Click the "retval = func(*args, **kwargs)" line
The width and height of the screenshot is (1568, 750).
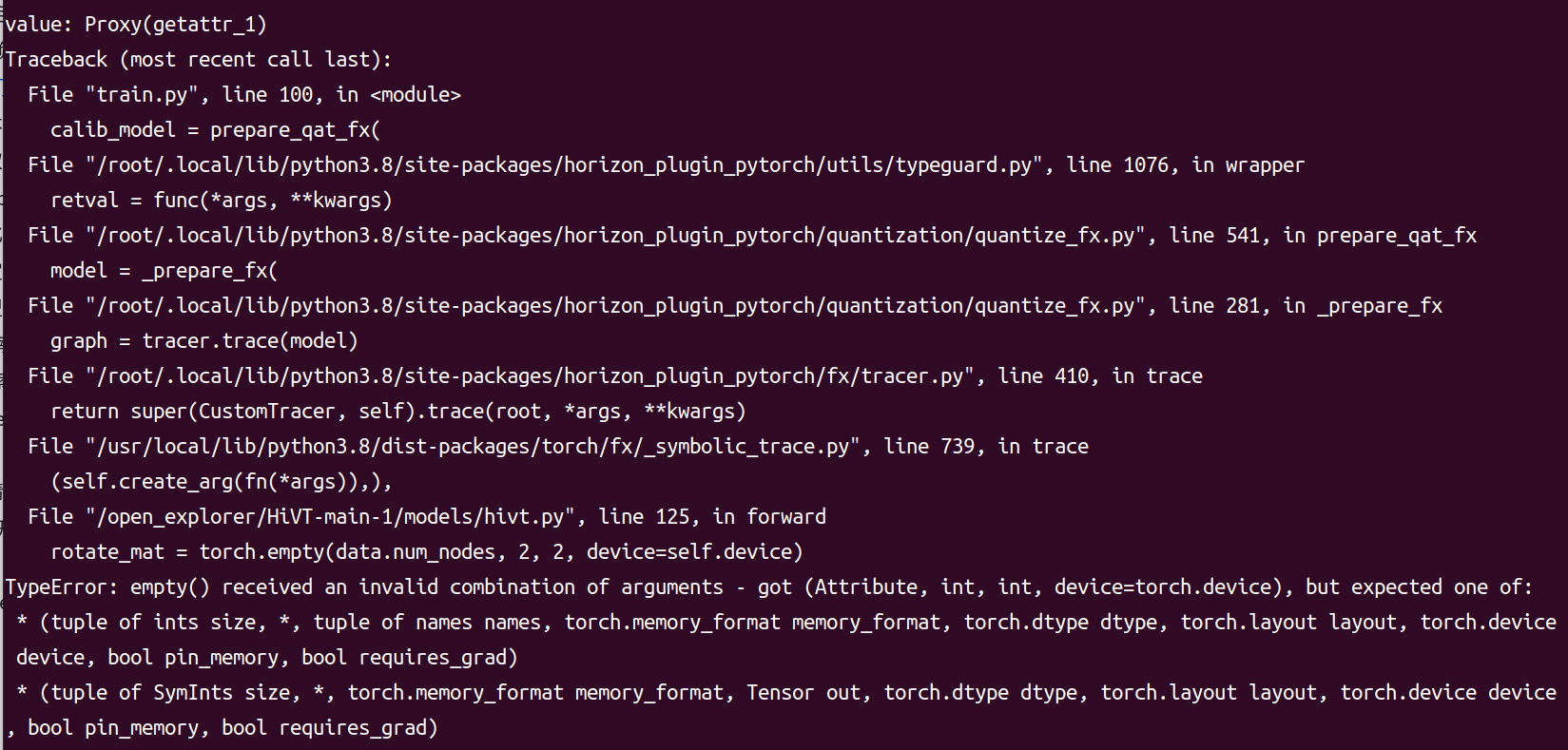tap(221, 201)
